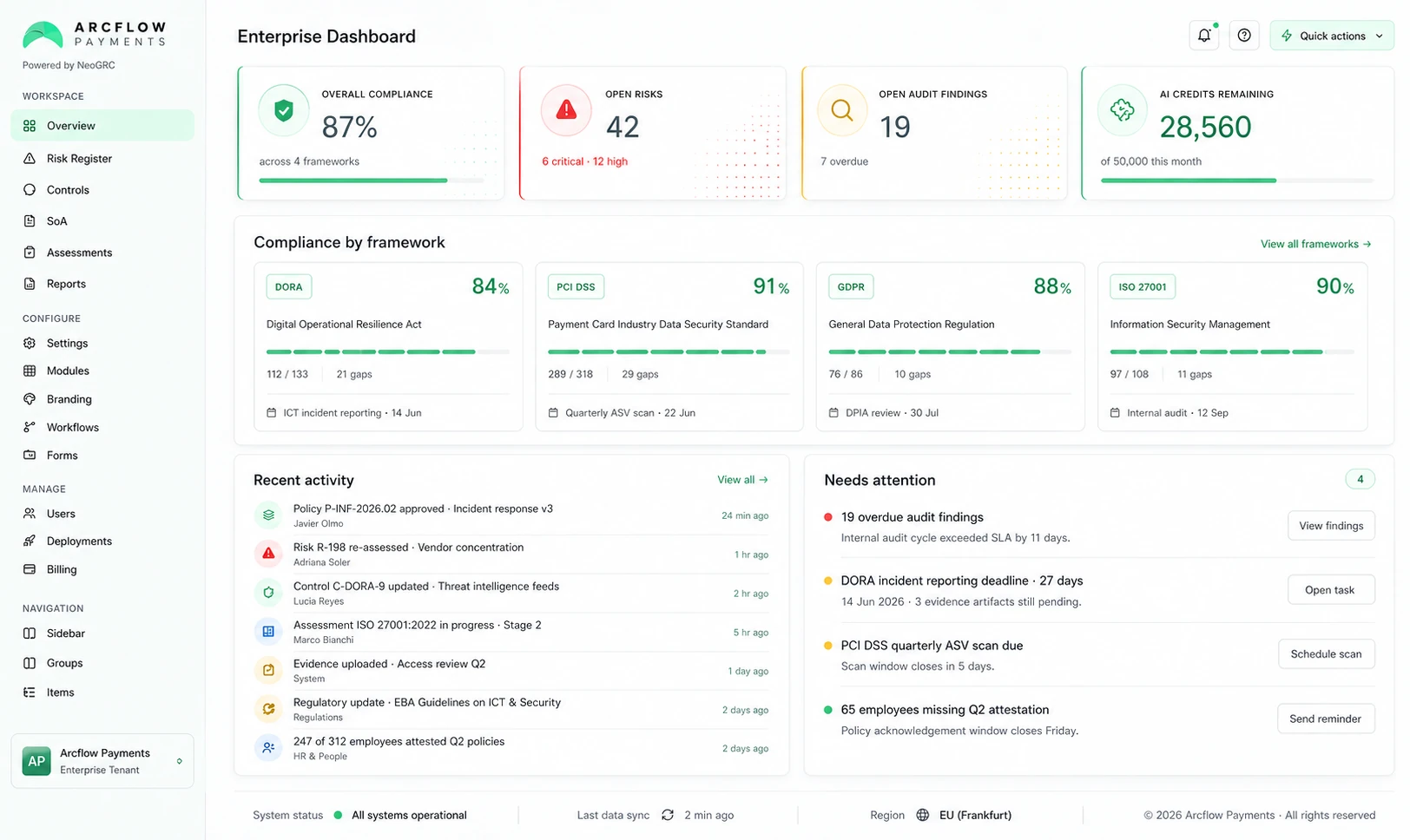Select Overview in the sidebar
Viewport: 1410px width, 840px height.
[102, 126]
